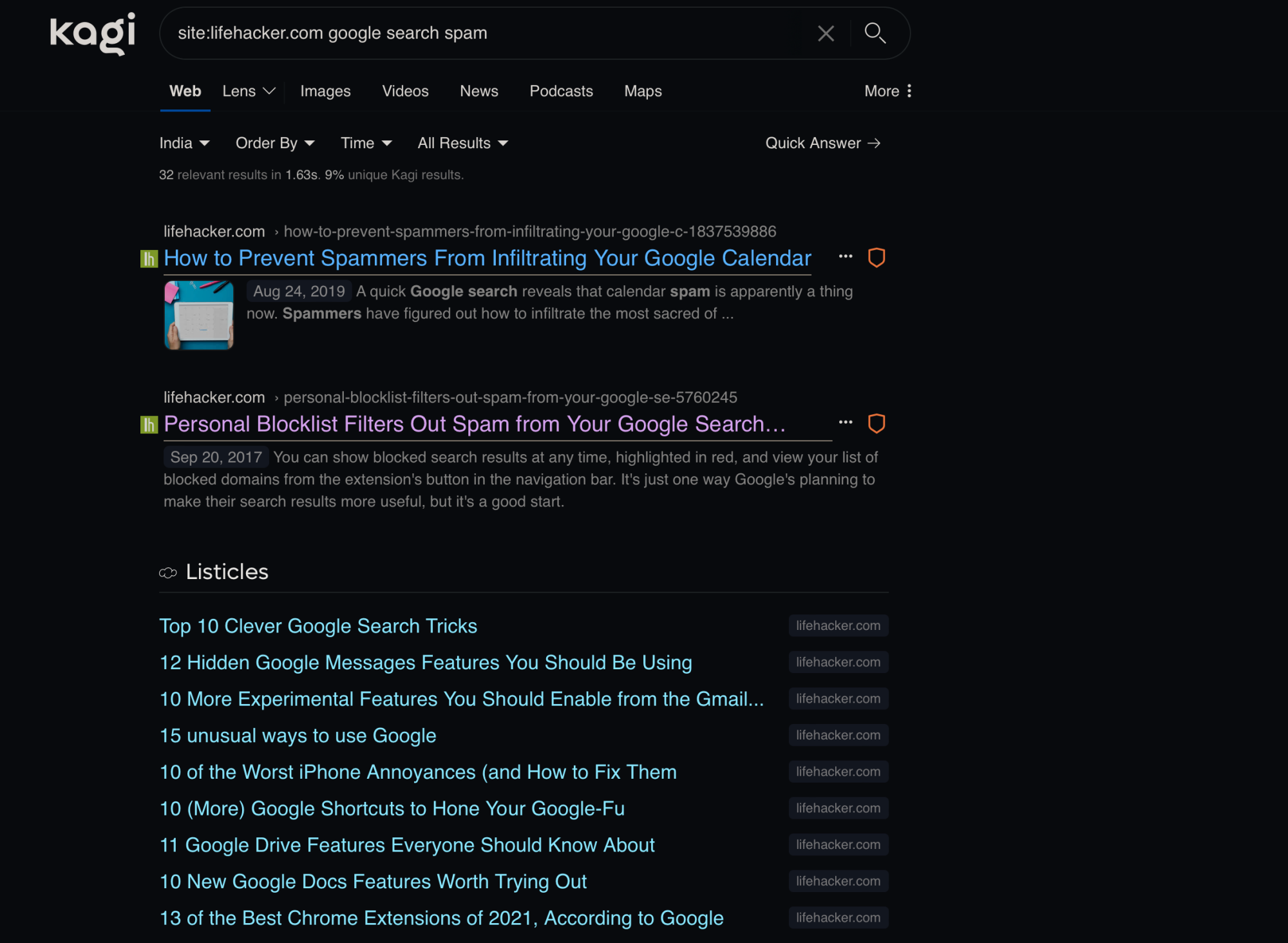Click the calendar article thumbnail image
Image resolution: width=1288 pixels, height=943 pixels.
pos(199,315)
